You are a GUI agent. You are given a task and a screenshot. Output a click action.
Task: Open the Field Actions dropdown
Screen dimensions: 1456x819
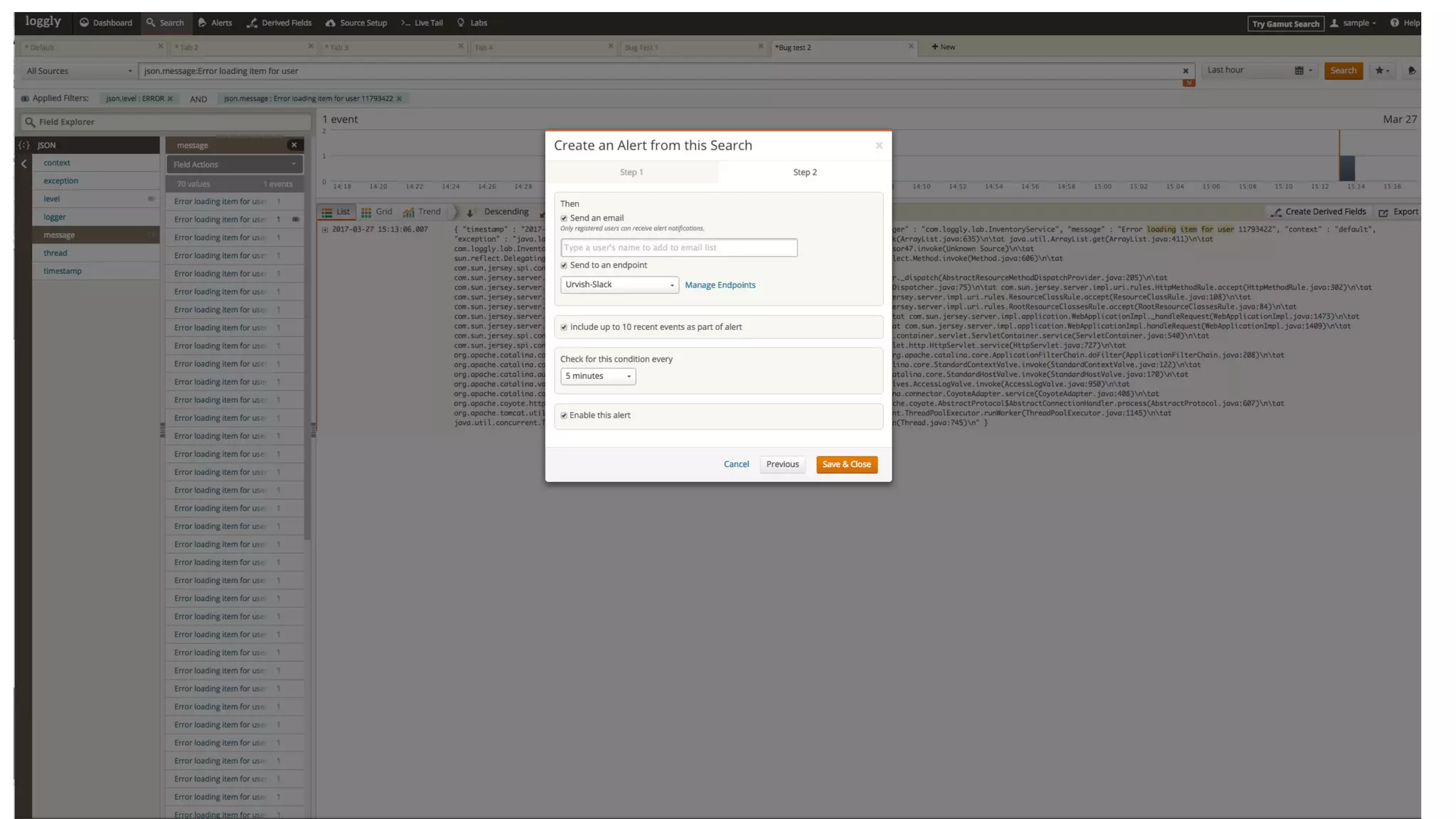click(234, 164)
